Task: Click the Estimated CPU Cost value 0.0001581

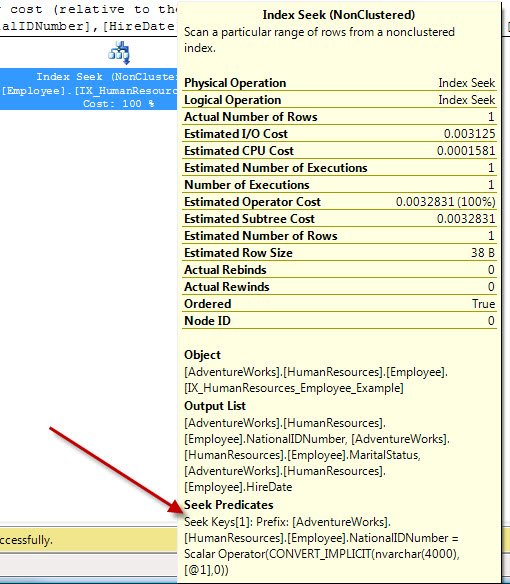Action: 466,151
